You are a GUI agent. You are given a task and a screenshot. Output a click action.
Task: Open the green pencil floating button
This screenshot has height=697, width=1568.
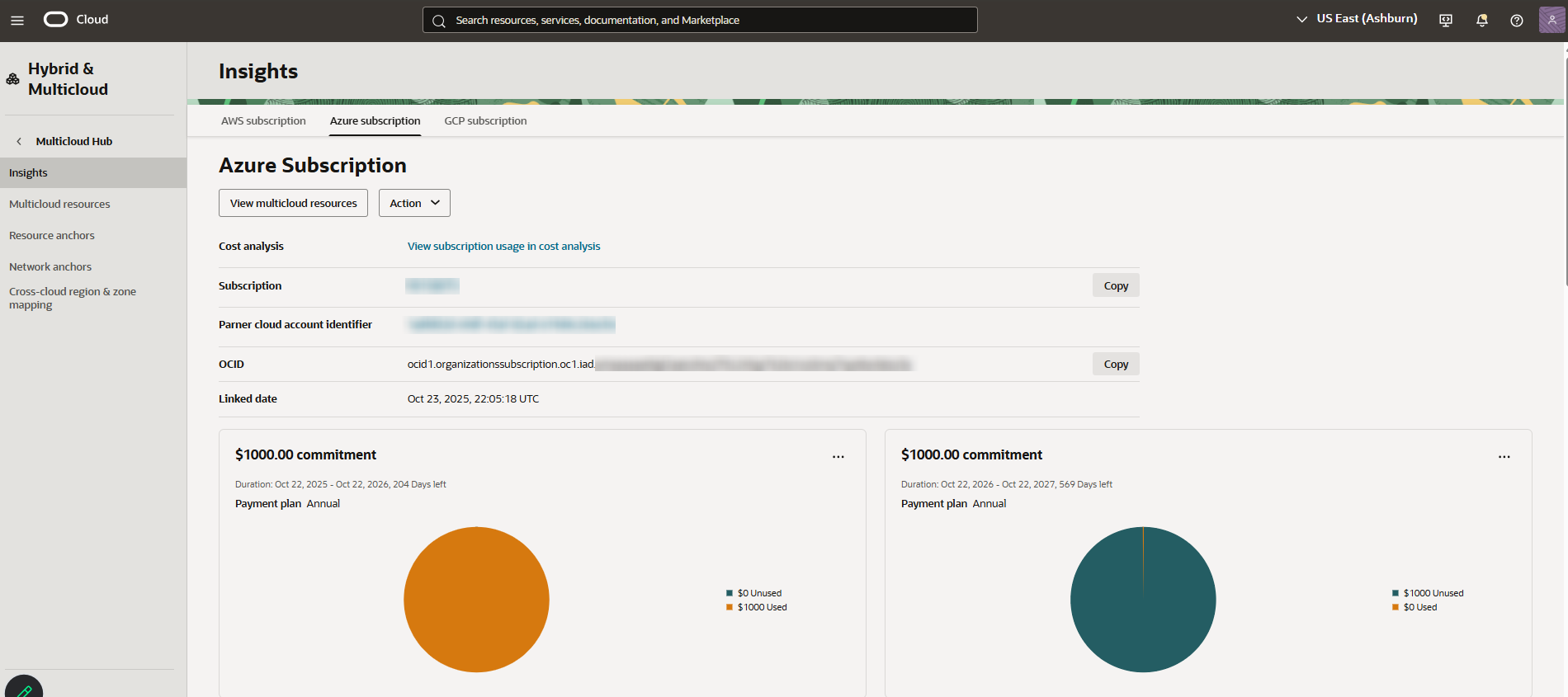point(24,689)
